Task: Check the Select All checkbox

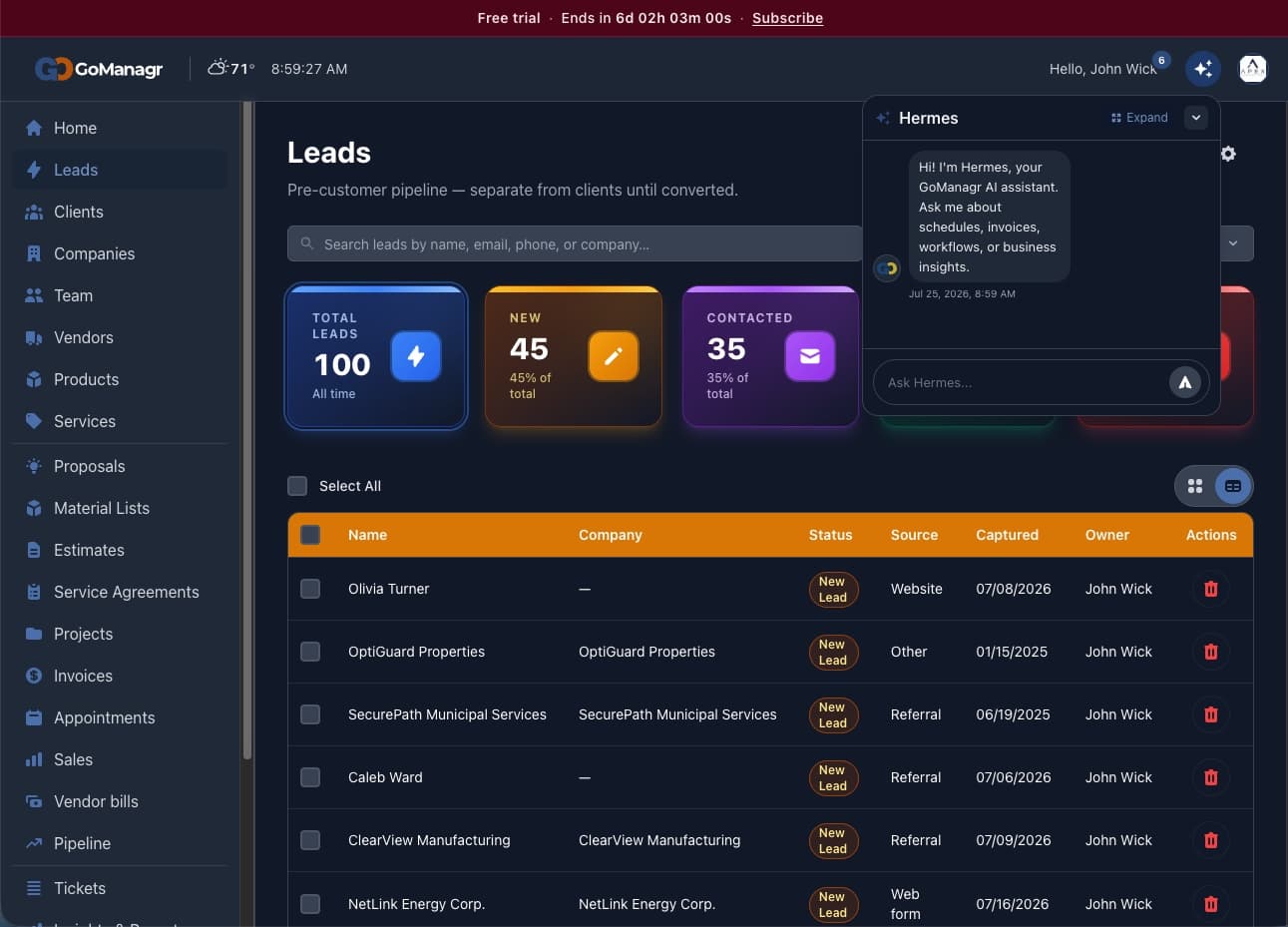Action: coord(297,486)
